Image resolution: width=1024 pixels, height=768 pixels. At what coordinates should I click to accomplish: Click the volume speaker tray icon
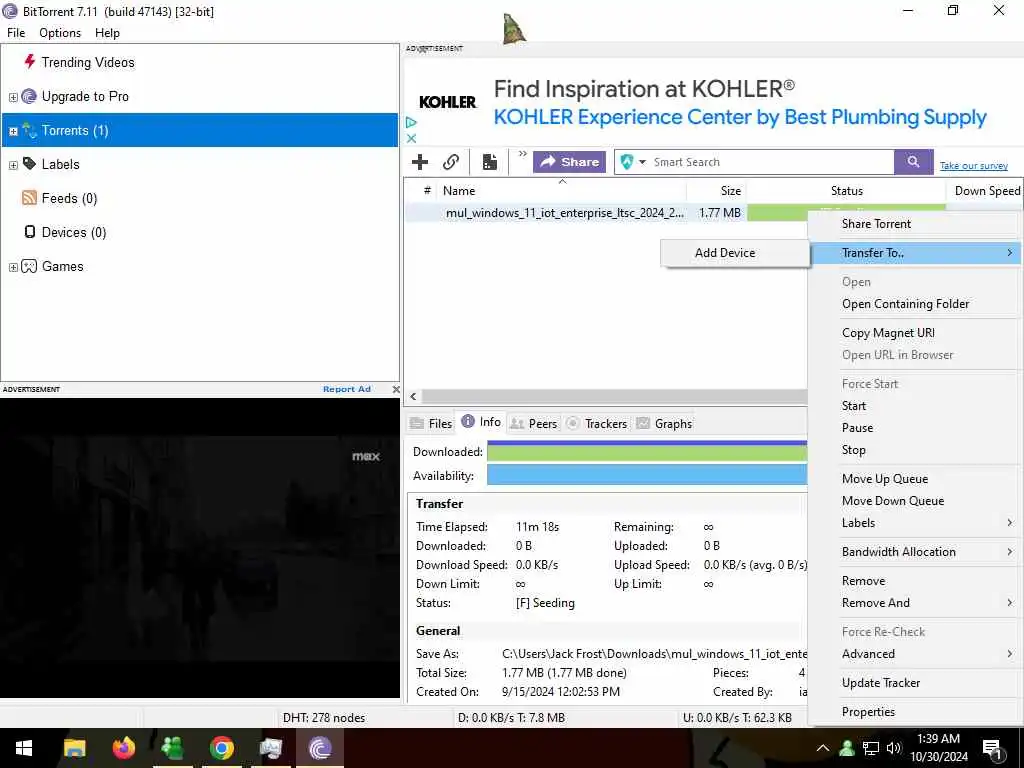[894, 748]
